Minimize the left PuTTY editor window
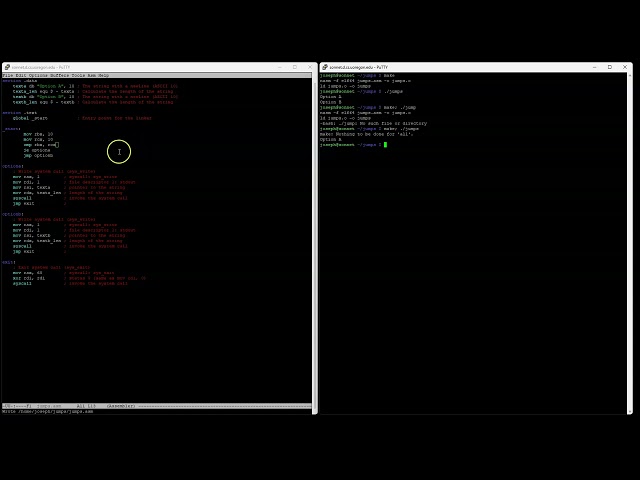The height and width of the screenshot is (480, 640). [x=280, y=67]
